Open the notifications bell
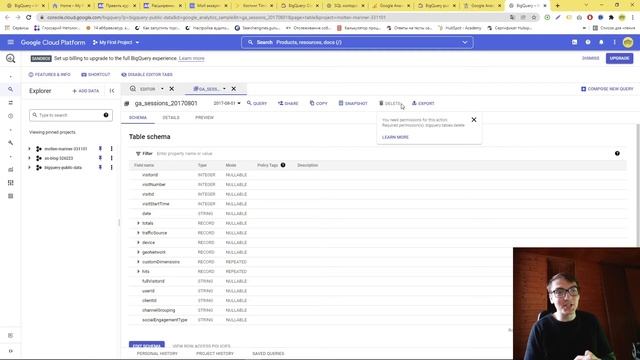Image resolution: width=640 pixels, height=360 pixels. 601,42
